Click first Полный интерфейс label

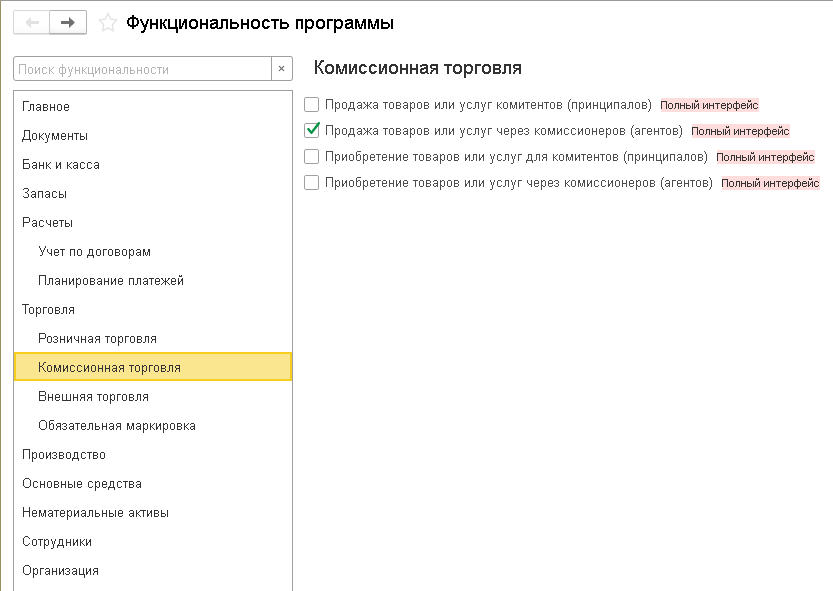[x=709, y=104]
